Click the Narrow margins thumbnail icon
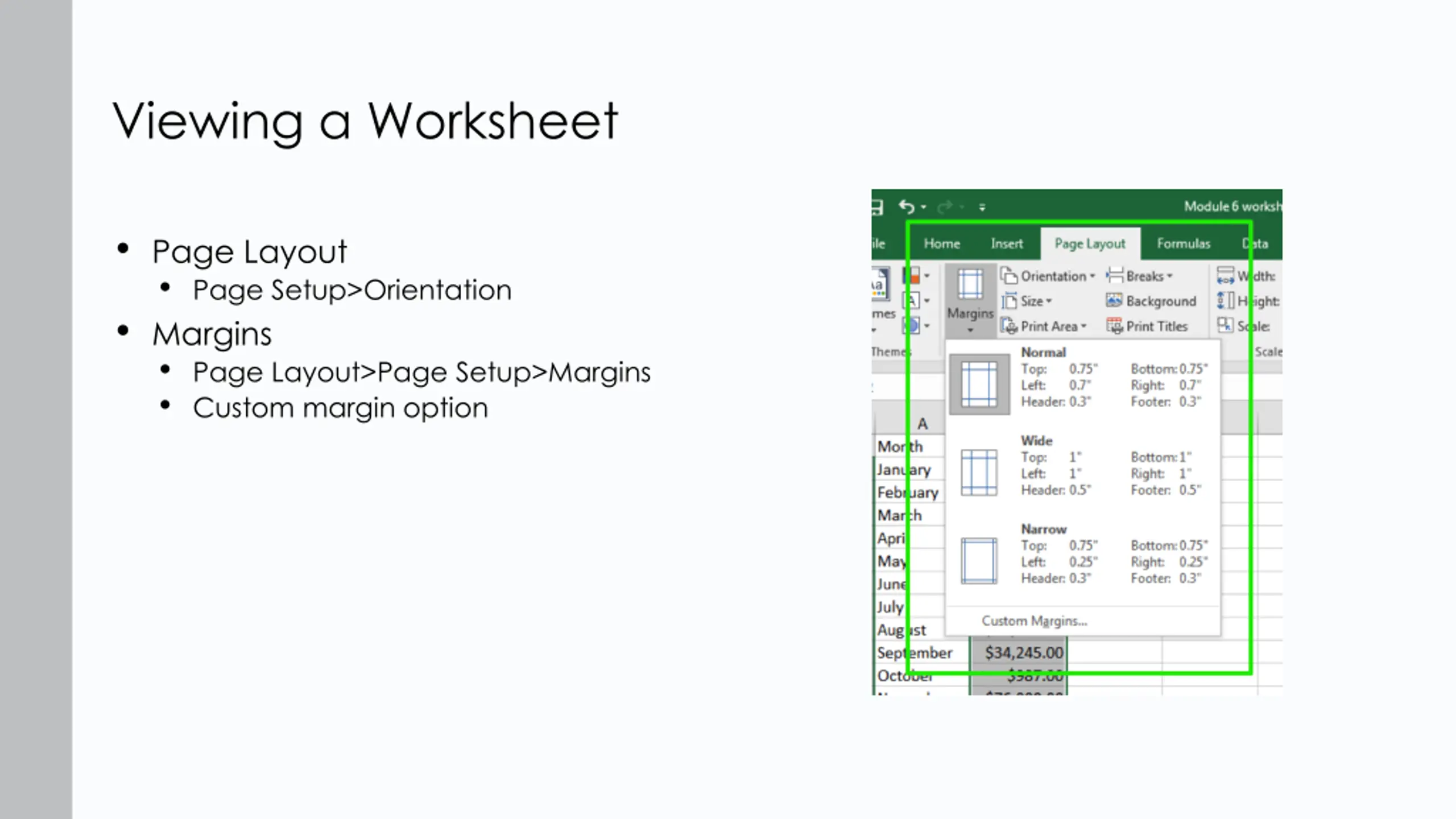Screen dimensions: 1456x819 click(979, 561)
